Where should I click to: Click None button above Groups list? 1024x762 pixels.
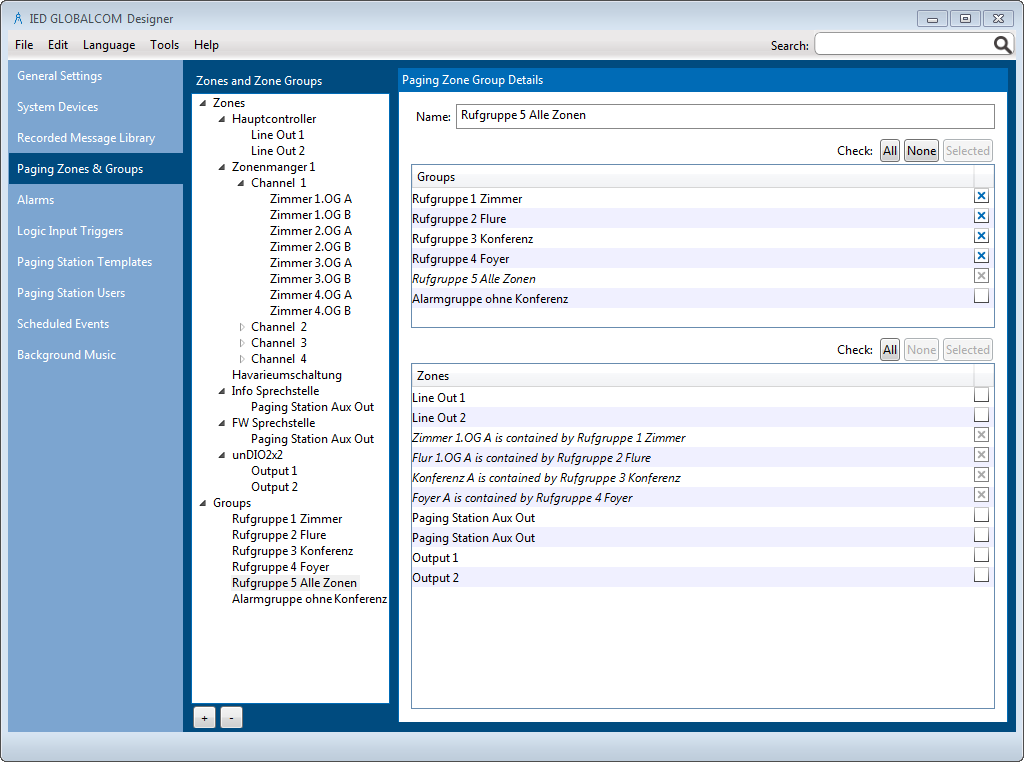(x=921, y=151)
